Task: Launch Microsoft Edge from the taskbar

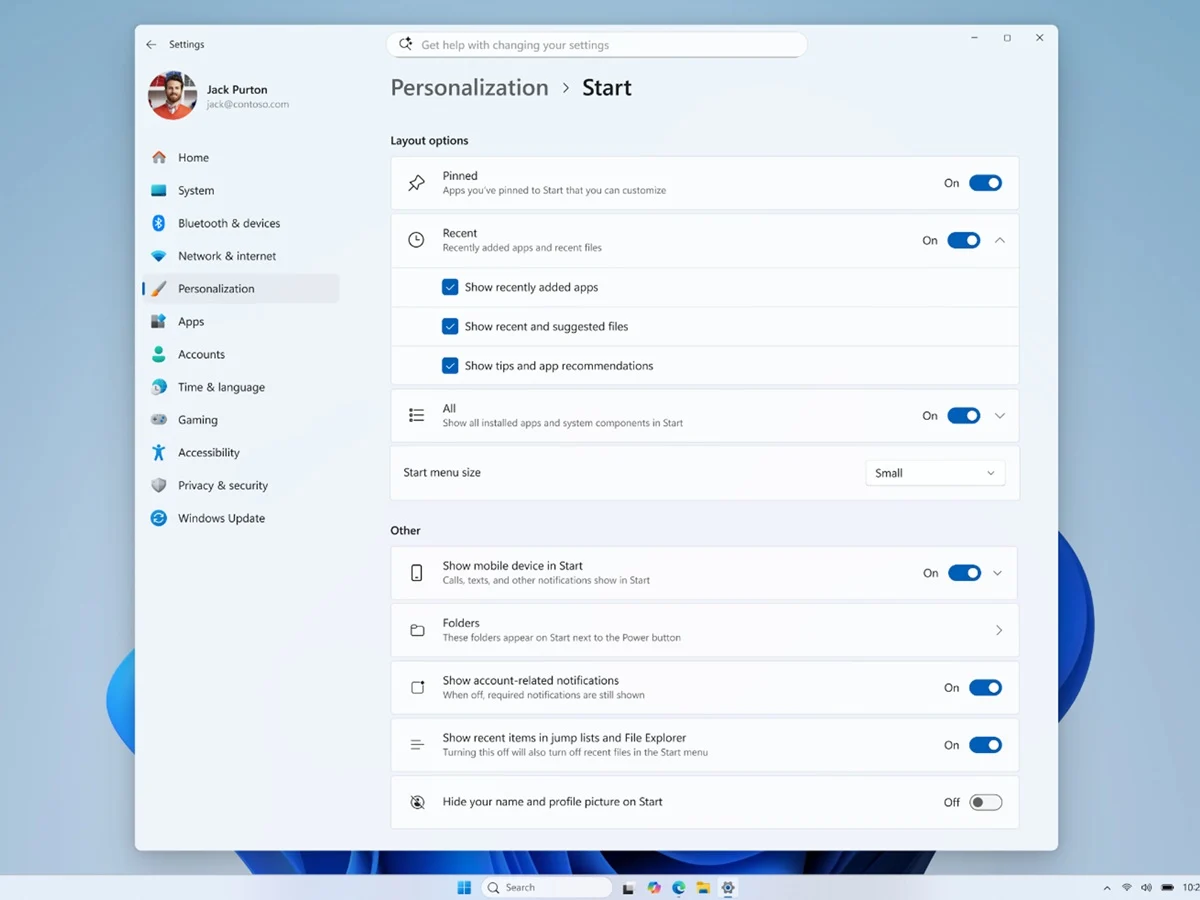Action: click(x=679, y=887)
